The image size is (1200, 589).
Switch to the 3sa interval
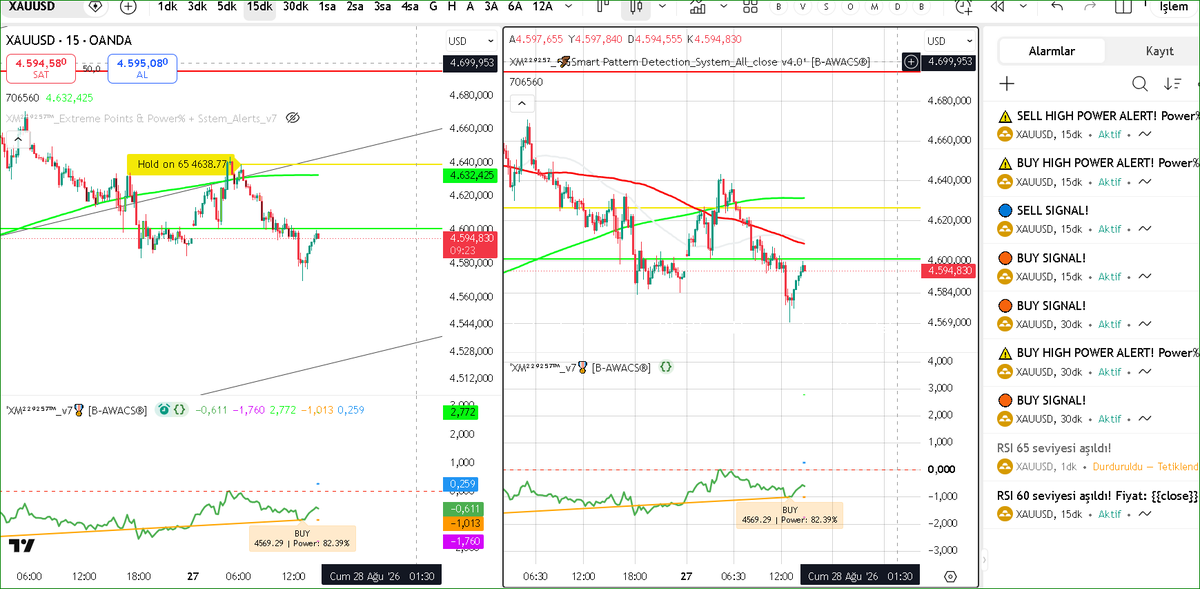[382, 6]
